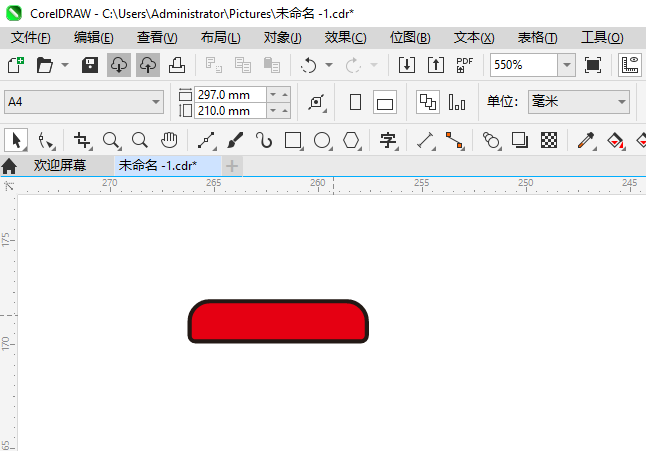Click the Import icon

[407, 65]
